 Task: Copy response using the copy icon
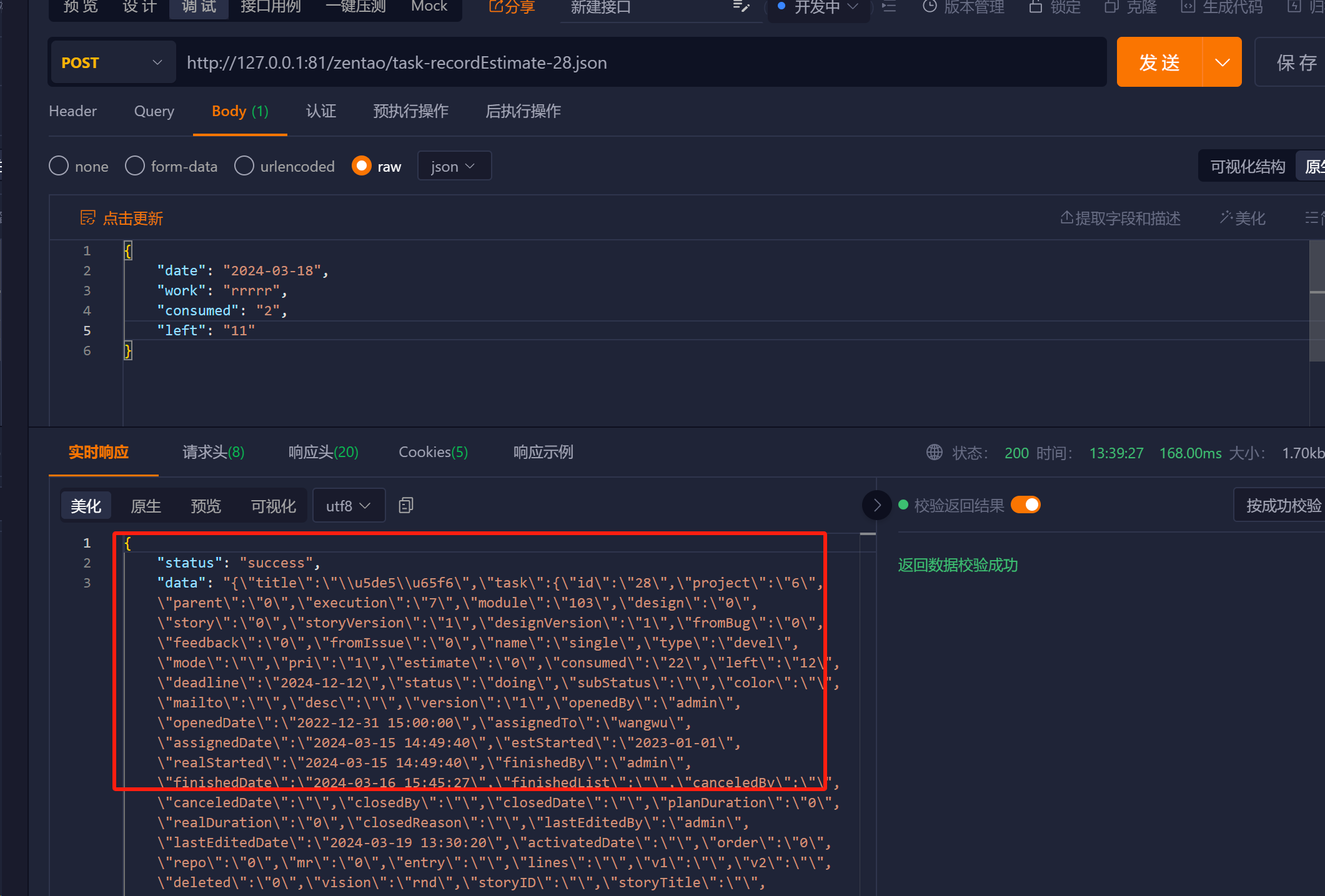coord(406,505)
